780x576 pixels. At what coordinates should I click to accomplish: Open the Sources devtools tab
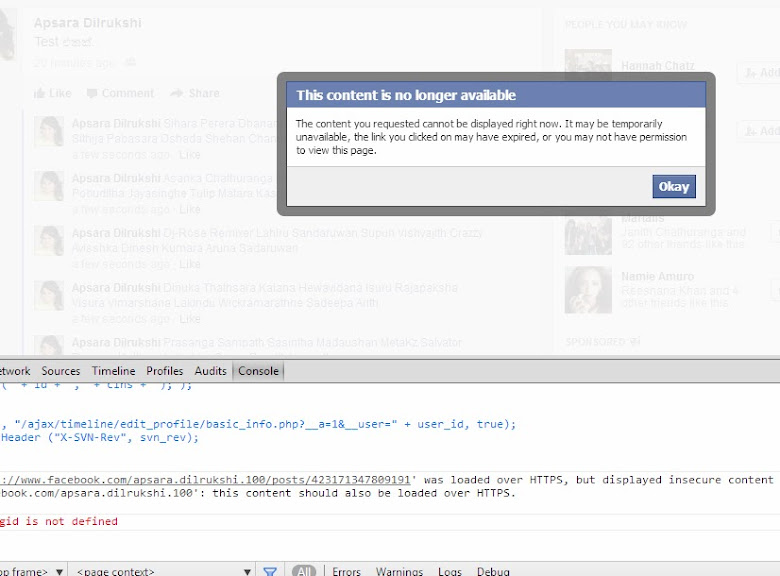pyautogui.click(x=61, y=371)
